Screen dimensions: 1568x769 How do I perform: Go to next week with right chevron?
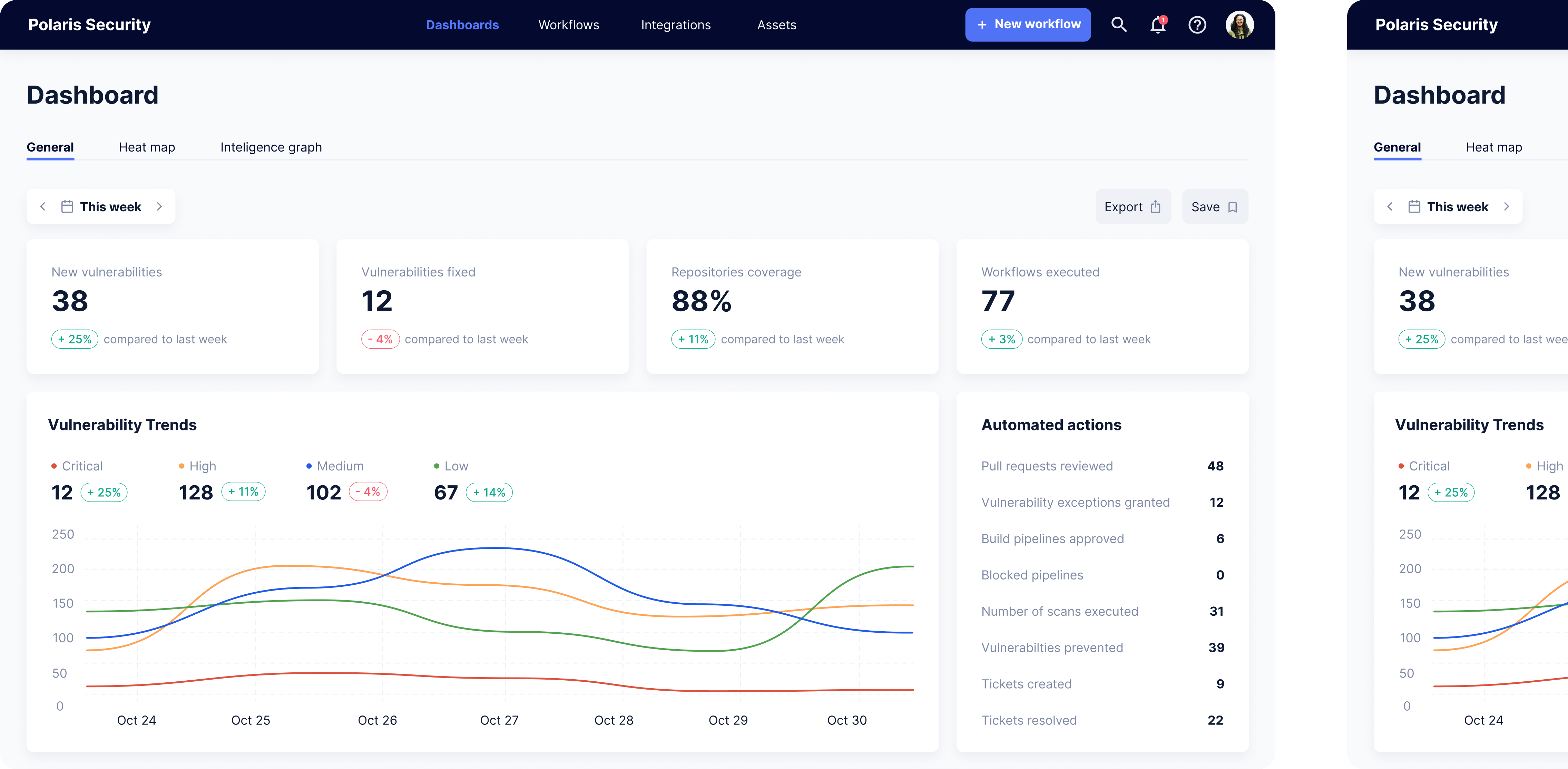[159, 207]
